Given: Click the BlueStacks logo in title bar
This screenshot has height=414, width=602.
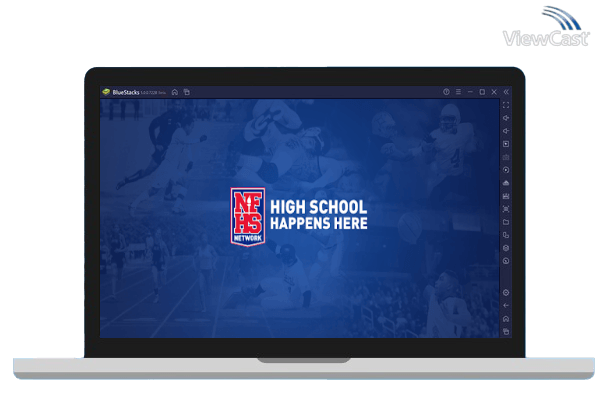Looking at the screenshot, I should click(x=106, y=92).
